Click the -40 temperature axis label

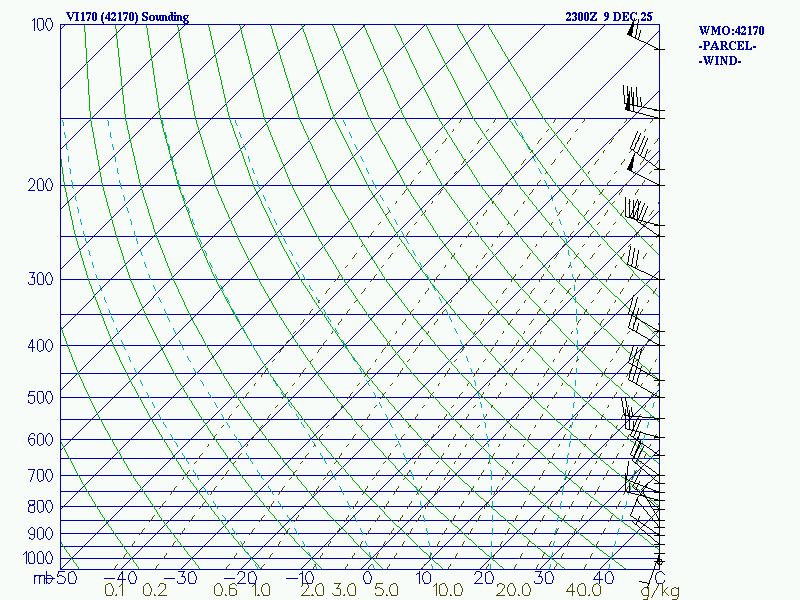pyautogui.click(x=120, y=578)
